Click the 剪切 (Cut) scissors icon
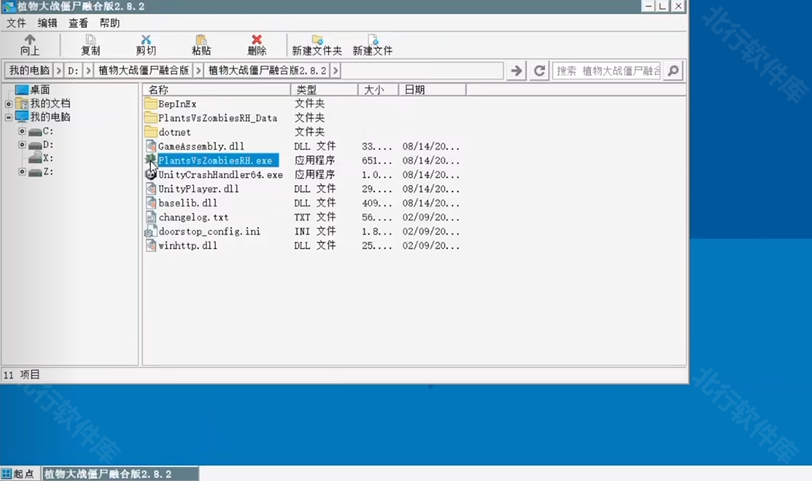This screenshot has height=481, width=812. 146,40
